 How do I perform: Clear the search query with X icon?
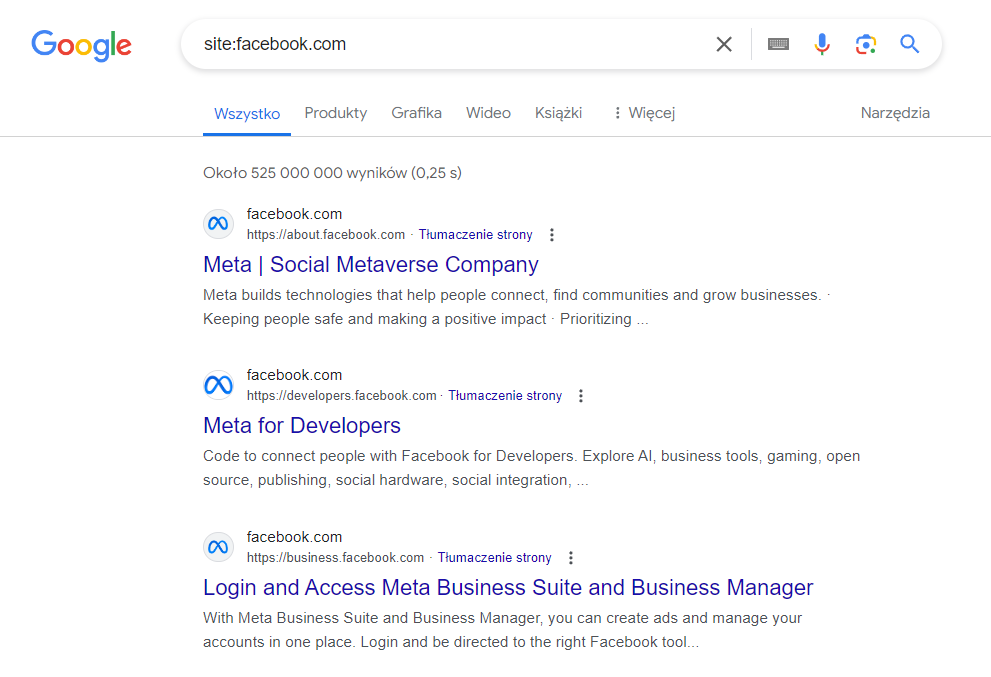(x=724, y=44)
